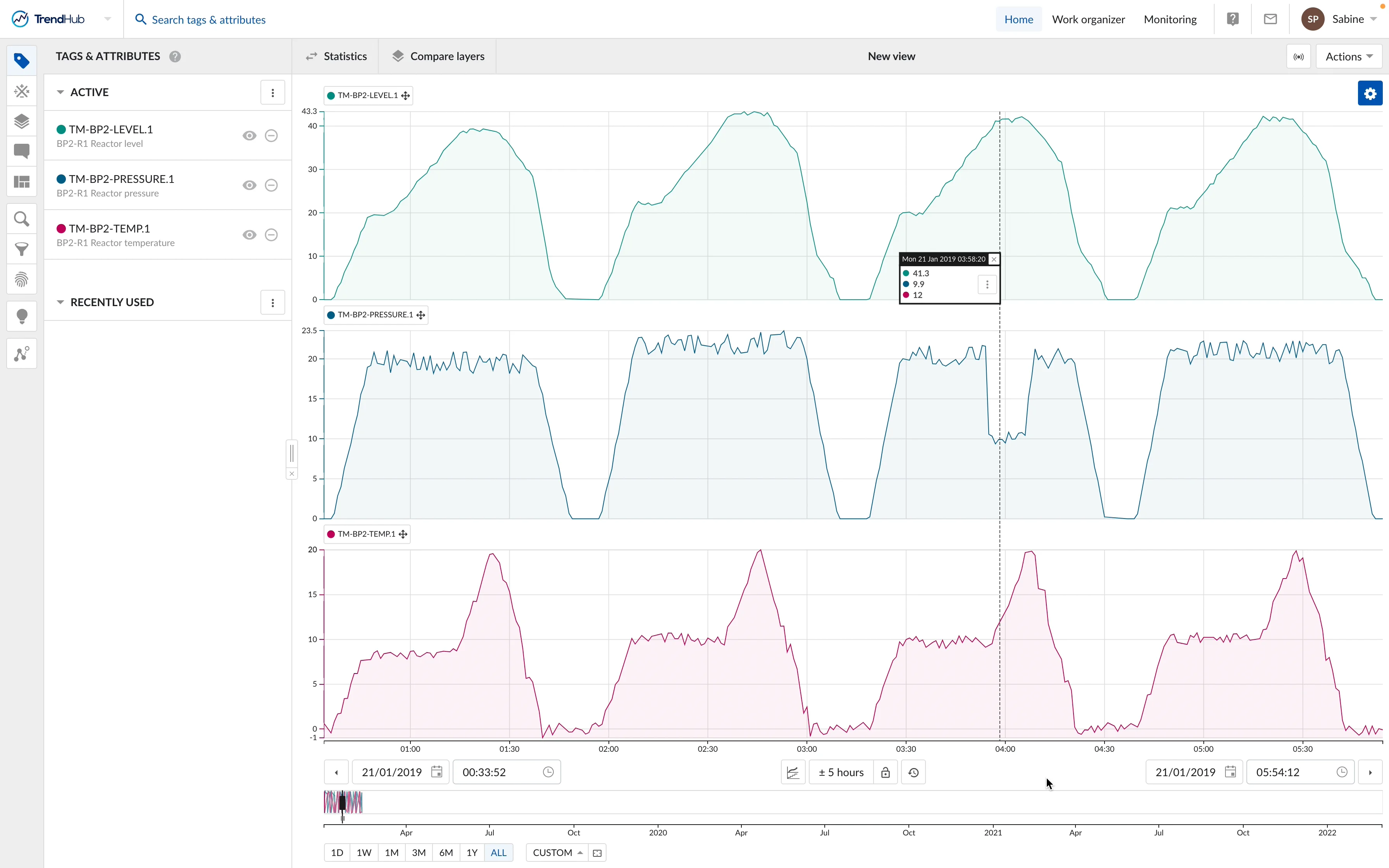Click the history reset clock icon
Screen dimensions: 1389x868
pos(913,772)
